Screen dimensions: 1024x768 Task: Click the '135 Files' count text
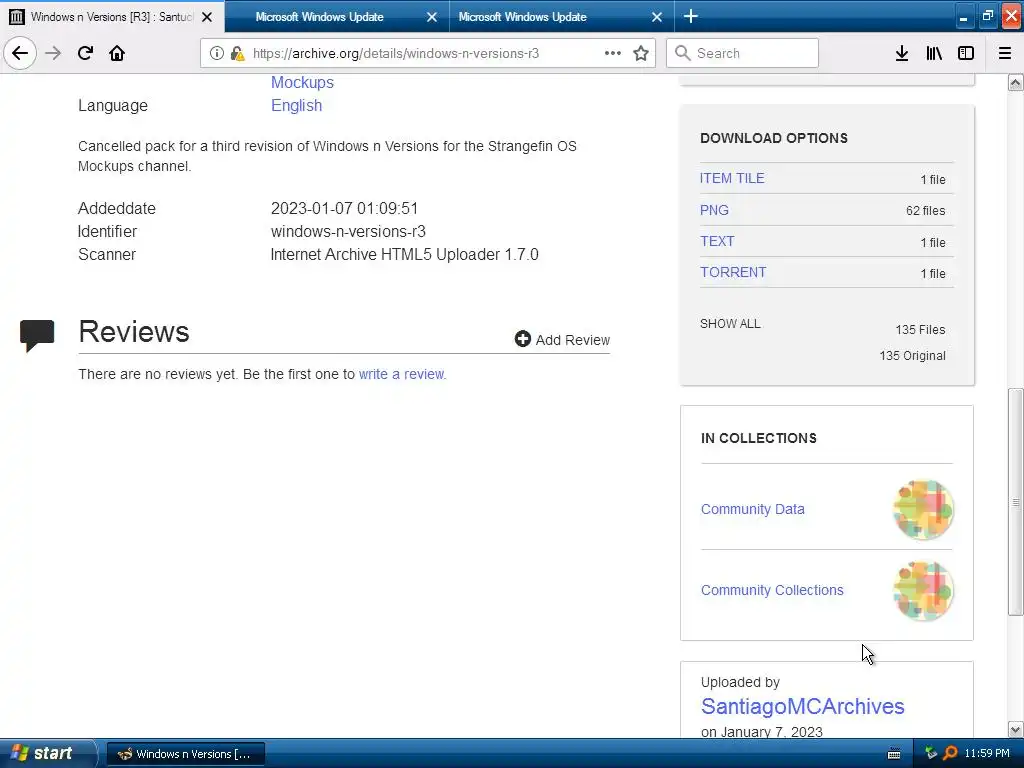(x=920, y=330)
